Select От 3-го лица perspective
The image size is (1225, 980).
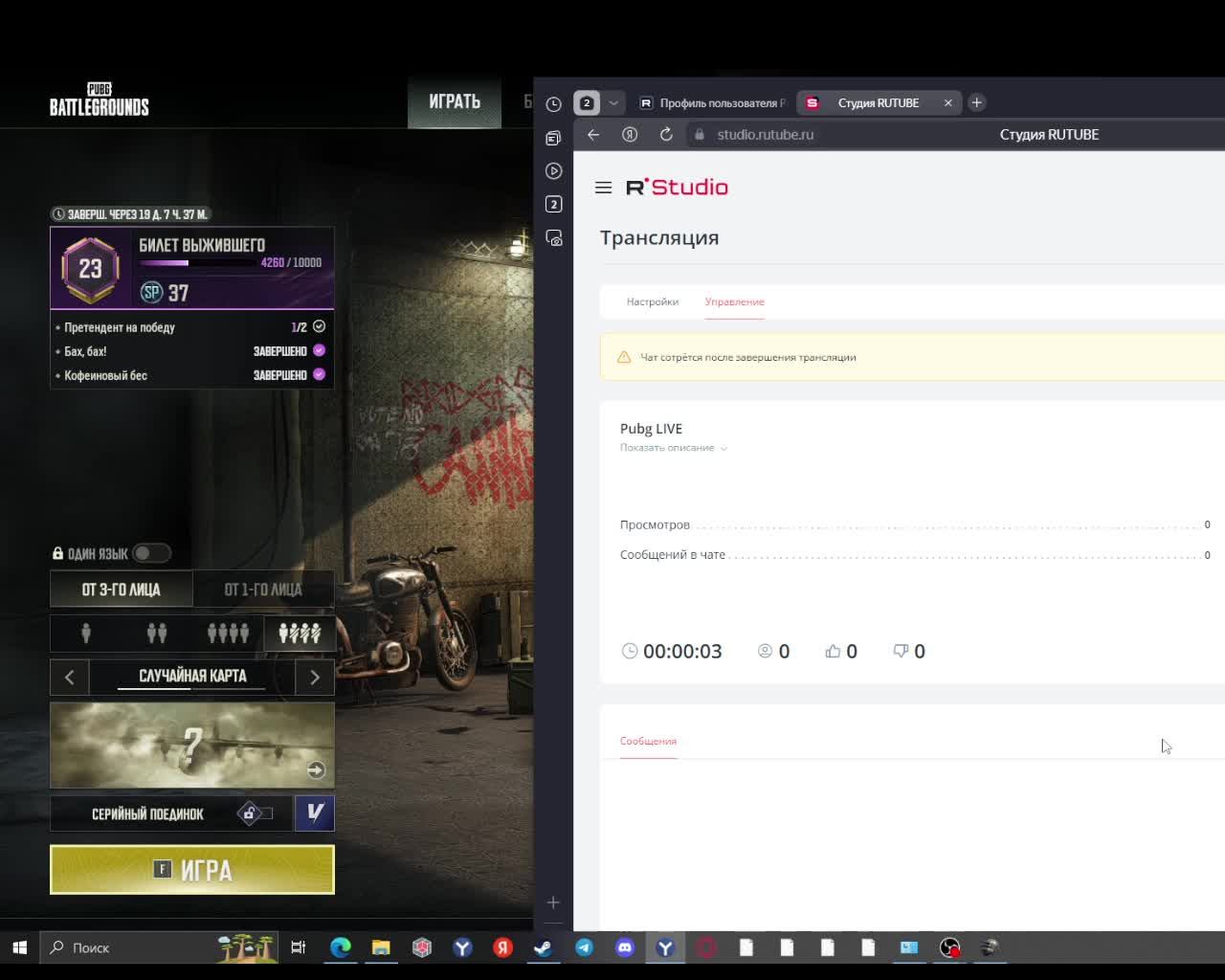[x=121, y=590]
